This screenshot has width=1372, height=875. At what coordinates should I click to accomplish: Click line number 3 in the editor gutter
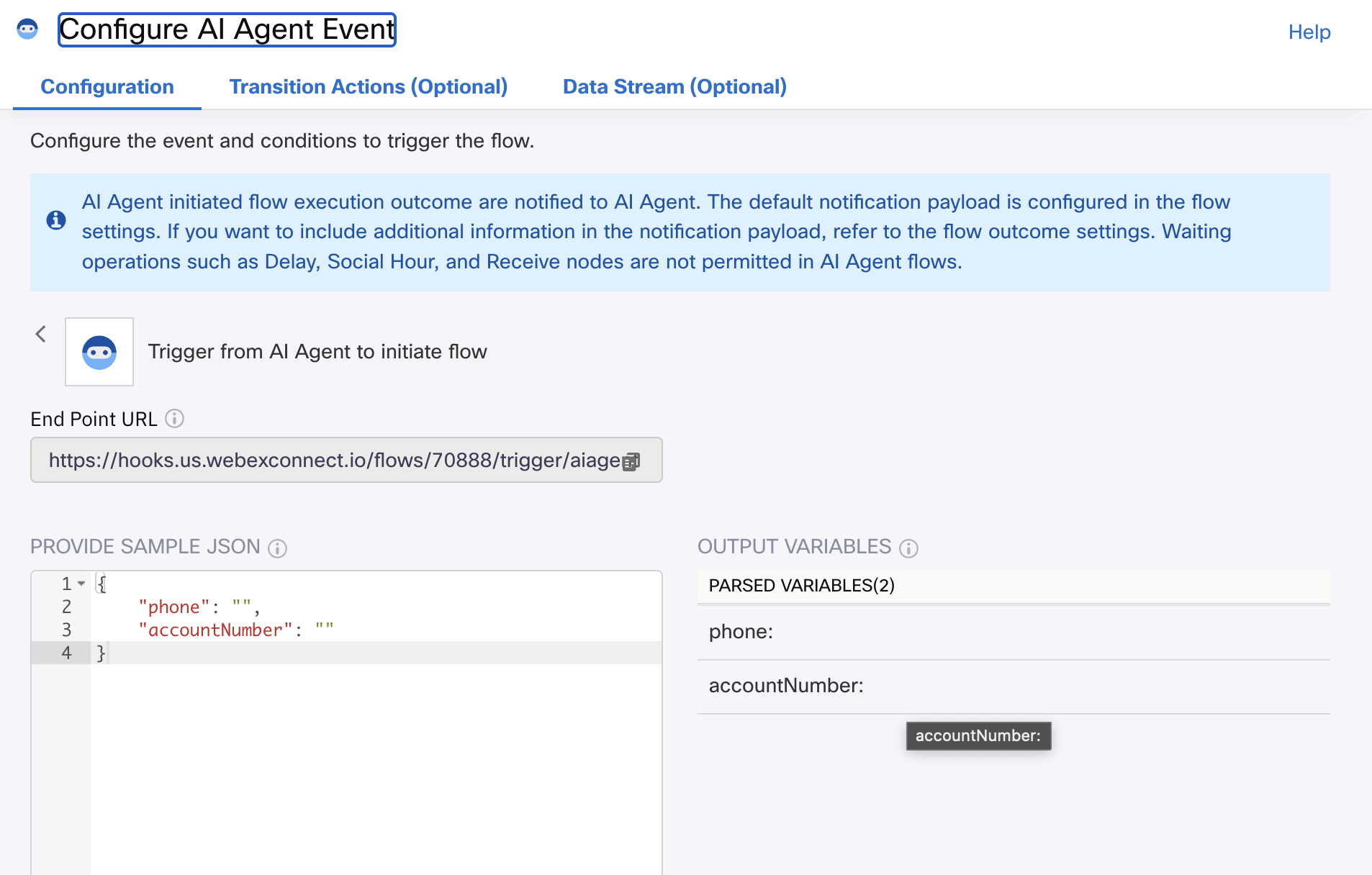pos(66,630)
